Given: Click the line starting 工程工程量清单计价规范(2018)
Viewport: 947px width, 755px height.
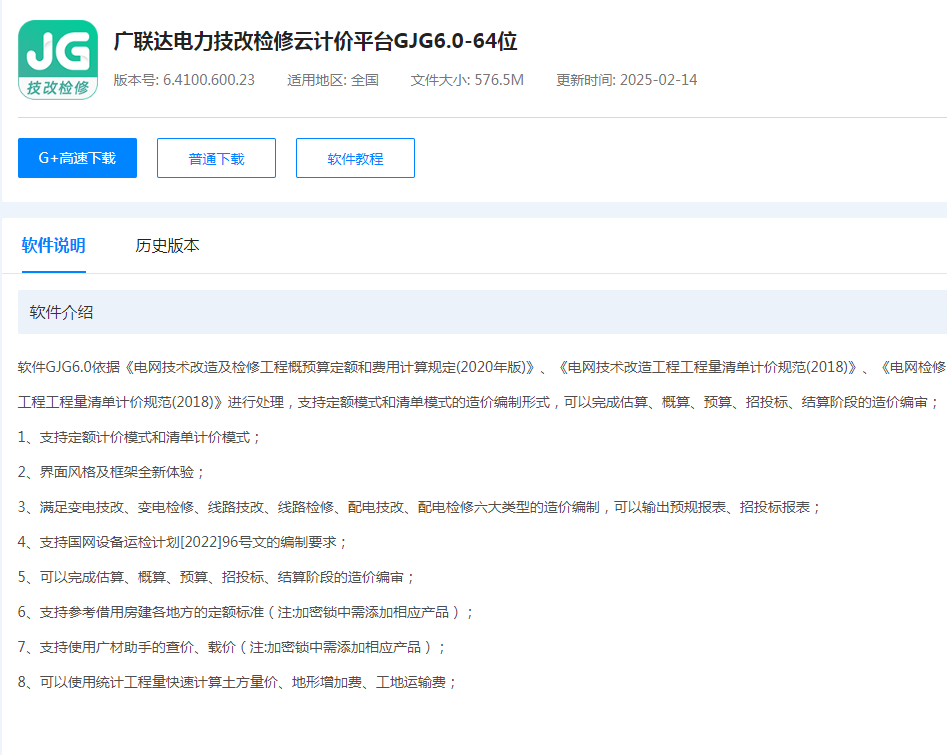Looking at the screenshot, I should coord(478,402).
